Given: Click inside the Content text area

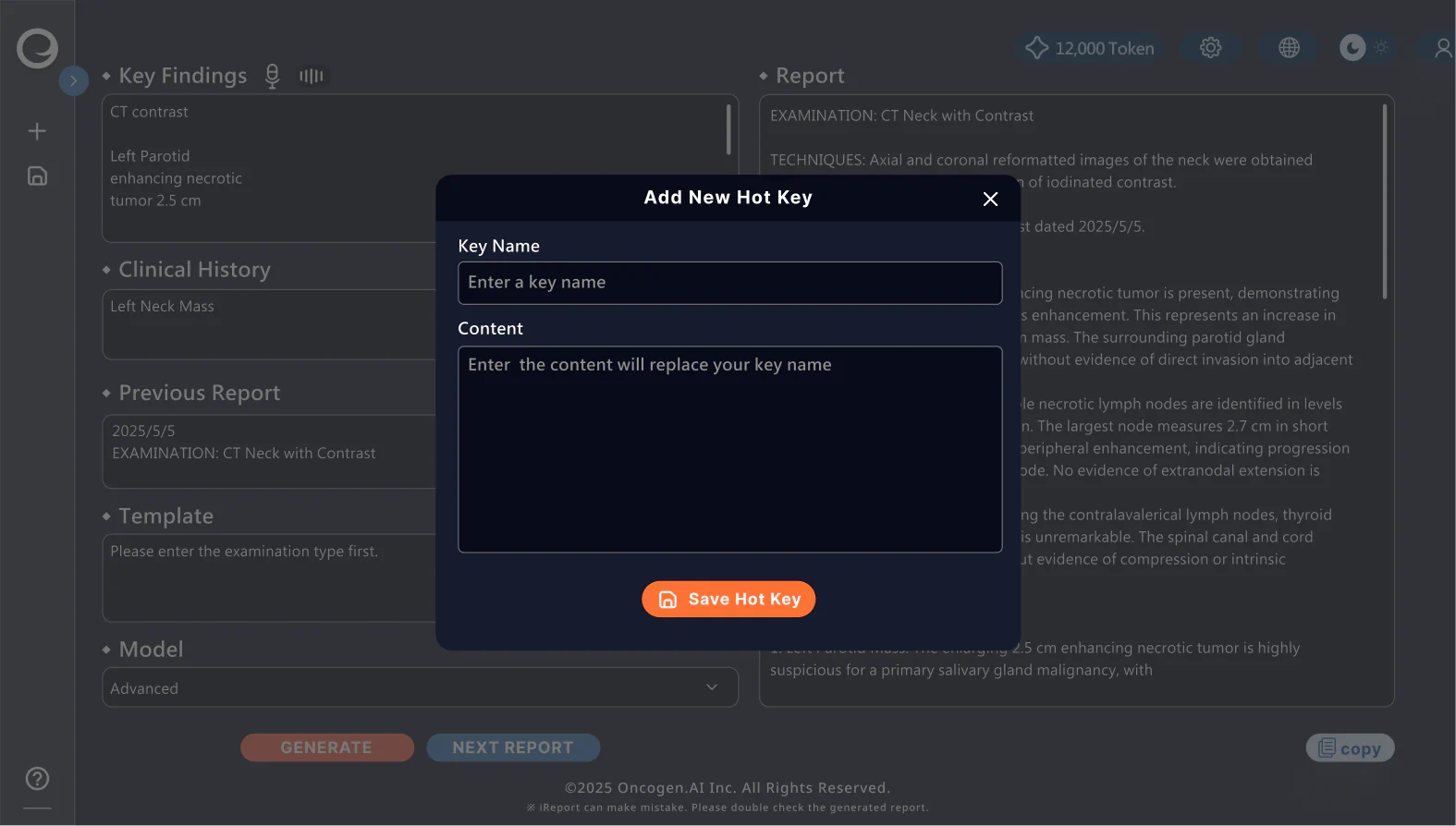Looking at the screenshot, I should pyautogui.click(x=729, y=449).
